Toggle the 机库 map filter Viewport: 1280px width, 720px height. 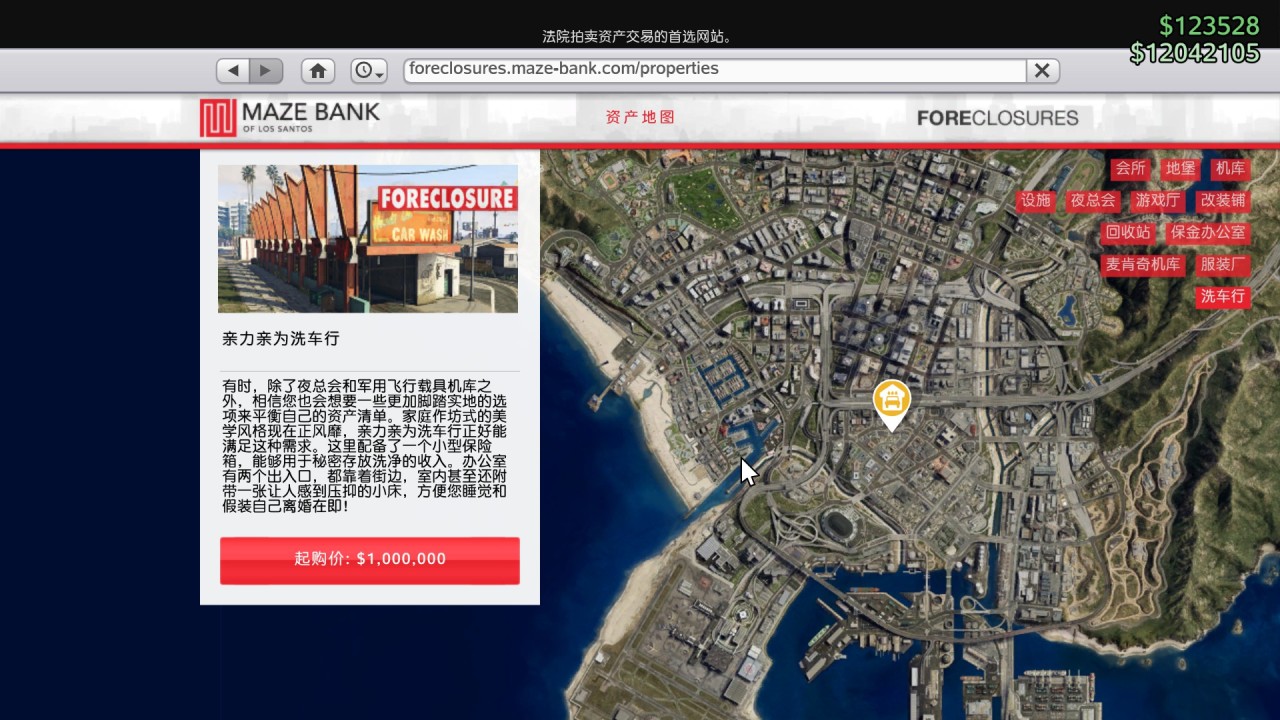coord(1231,169)
